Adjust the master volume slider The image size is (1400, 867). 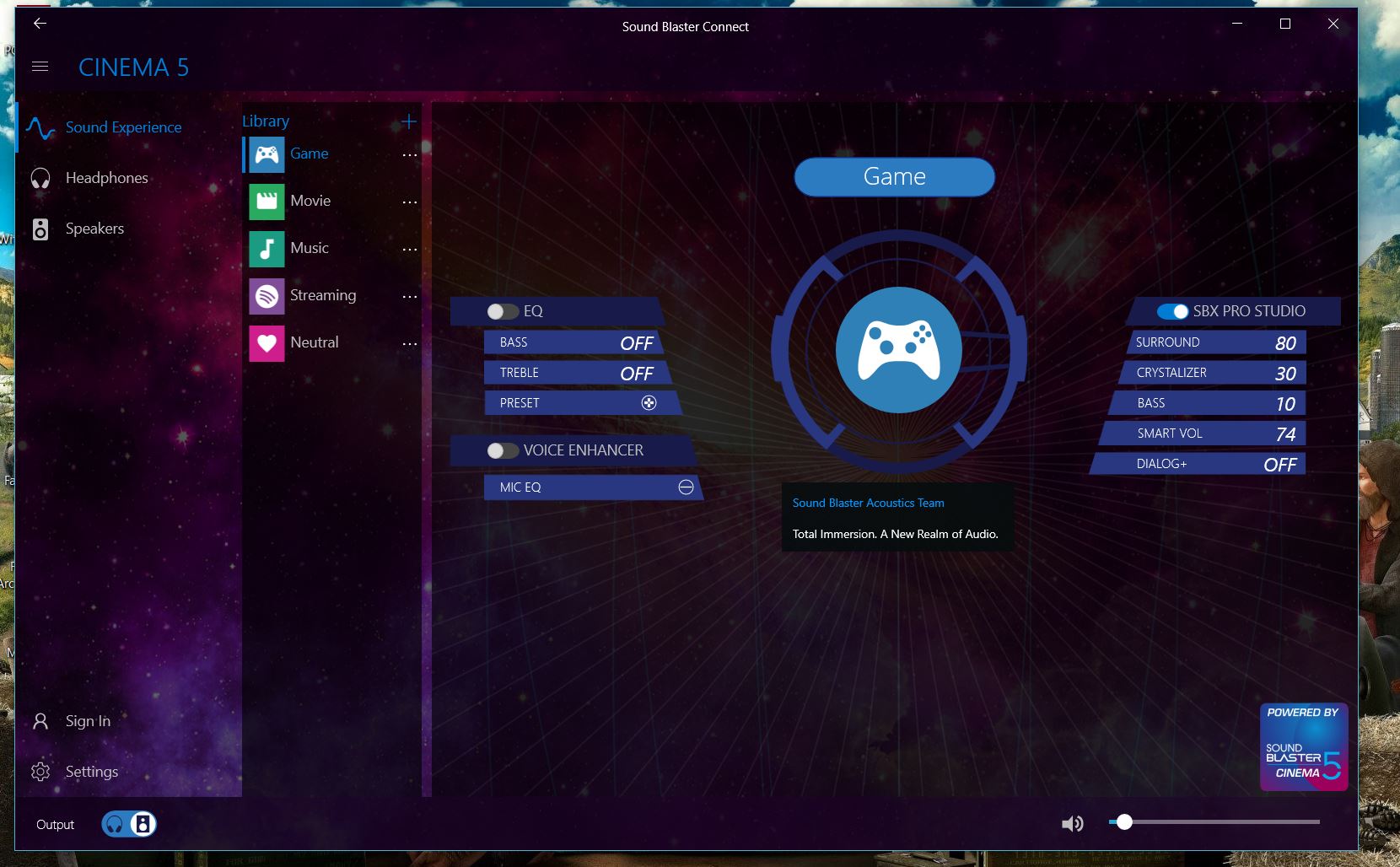pos(1124,821)
